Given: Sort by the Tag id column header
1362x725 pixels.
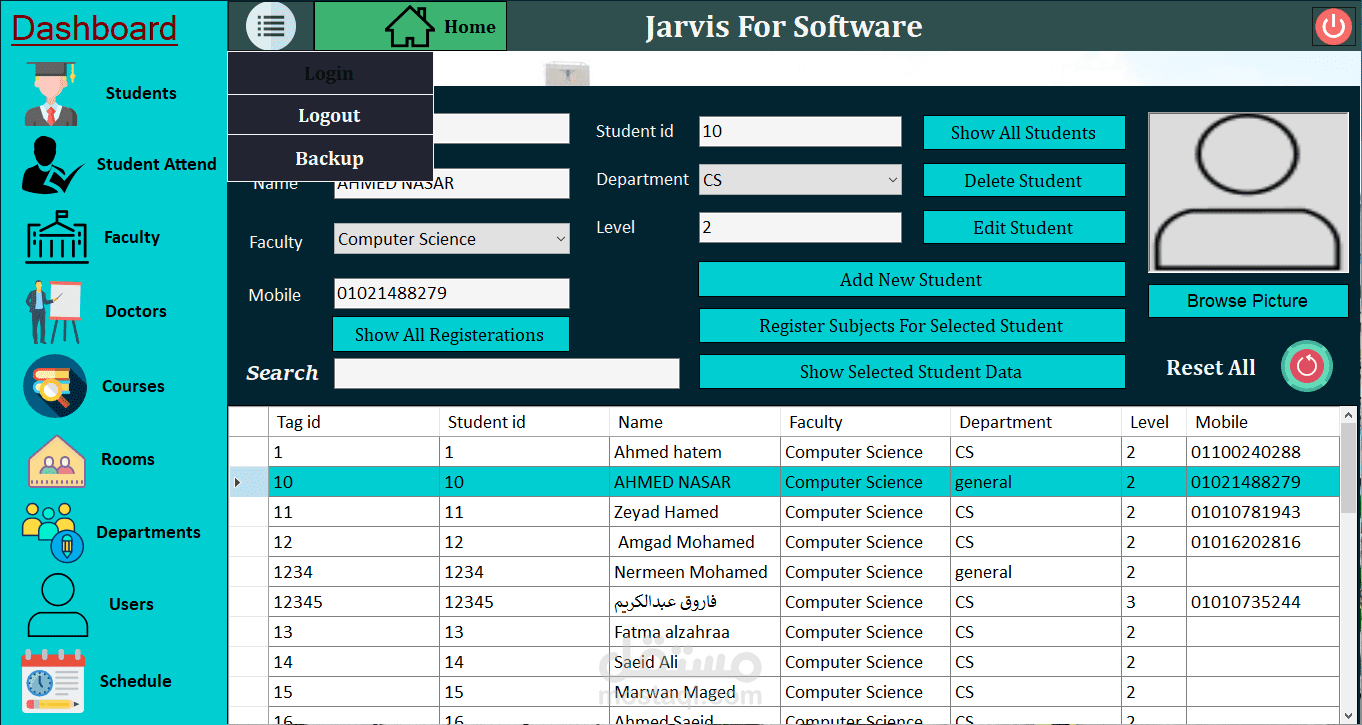Looking at the screenshot, I should tap(354, 422).
